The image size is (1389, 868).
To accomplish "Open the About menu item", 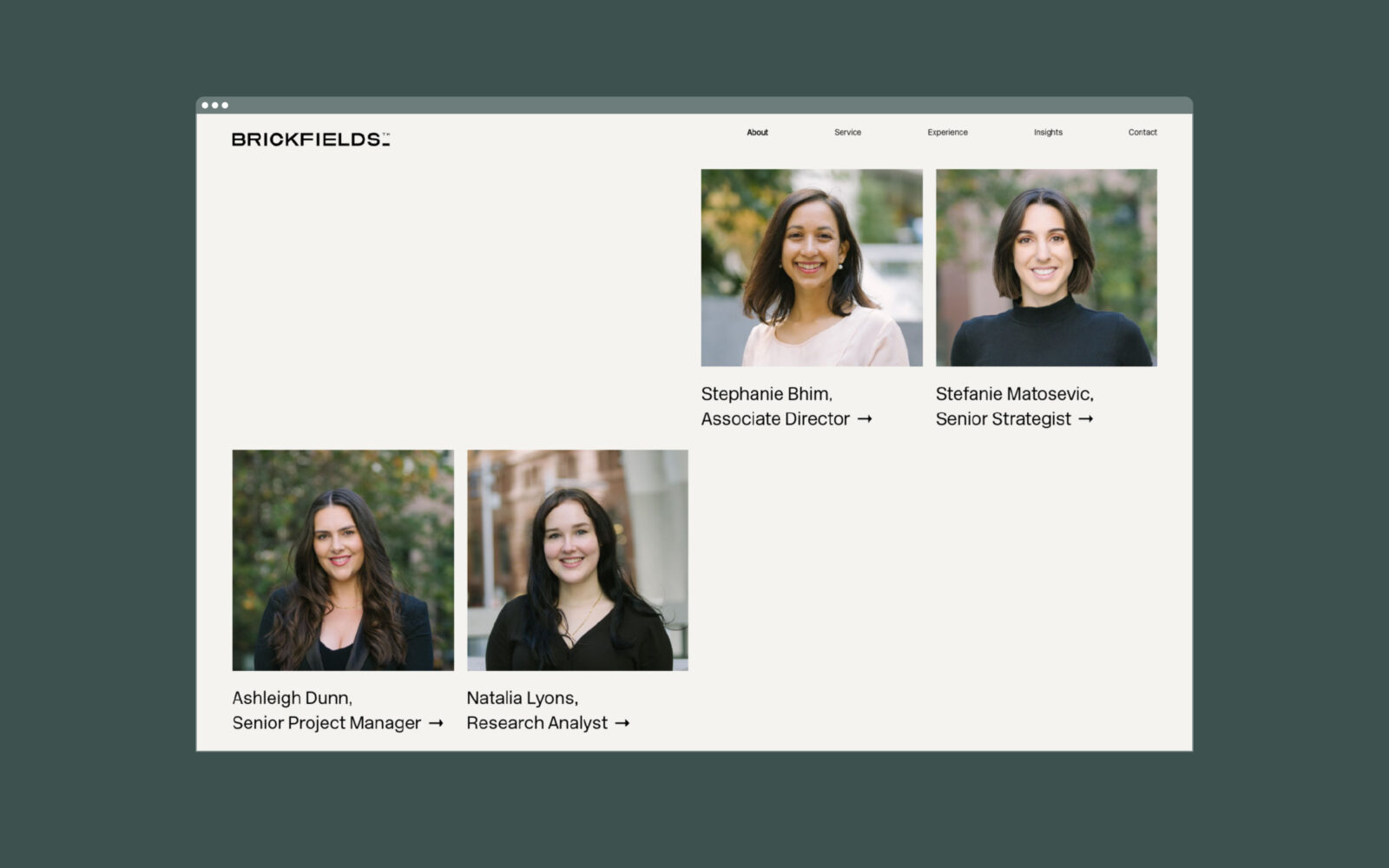I will tap(757, 133).
